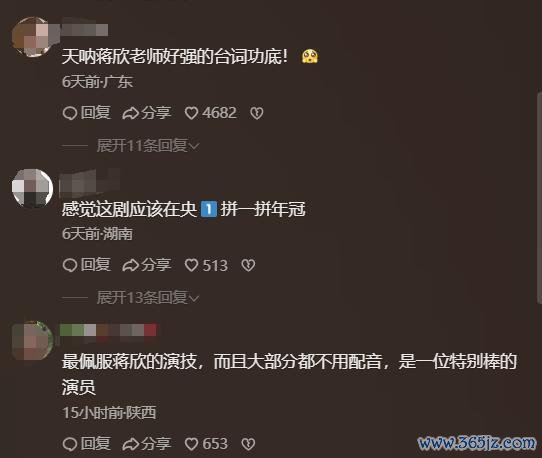Open second commenter's avatar profile
The width and height of the screenshot is (542, 458).
pos(32,188)
